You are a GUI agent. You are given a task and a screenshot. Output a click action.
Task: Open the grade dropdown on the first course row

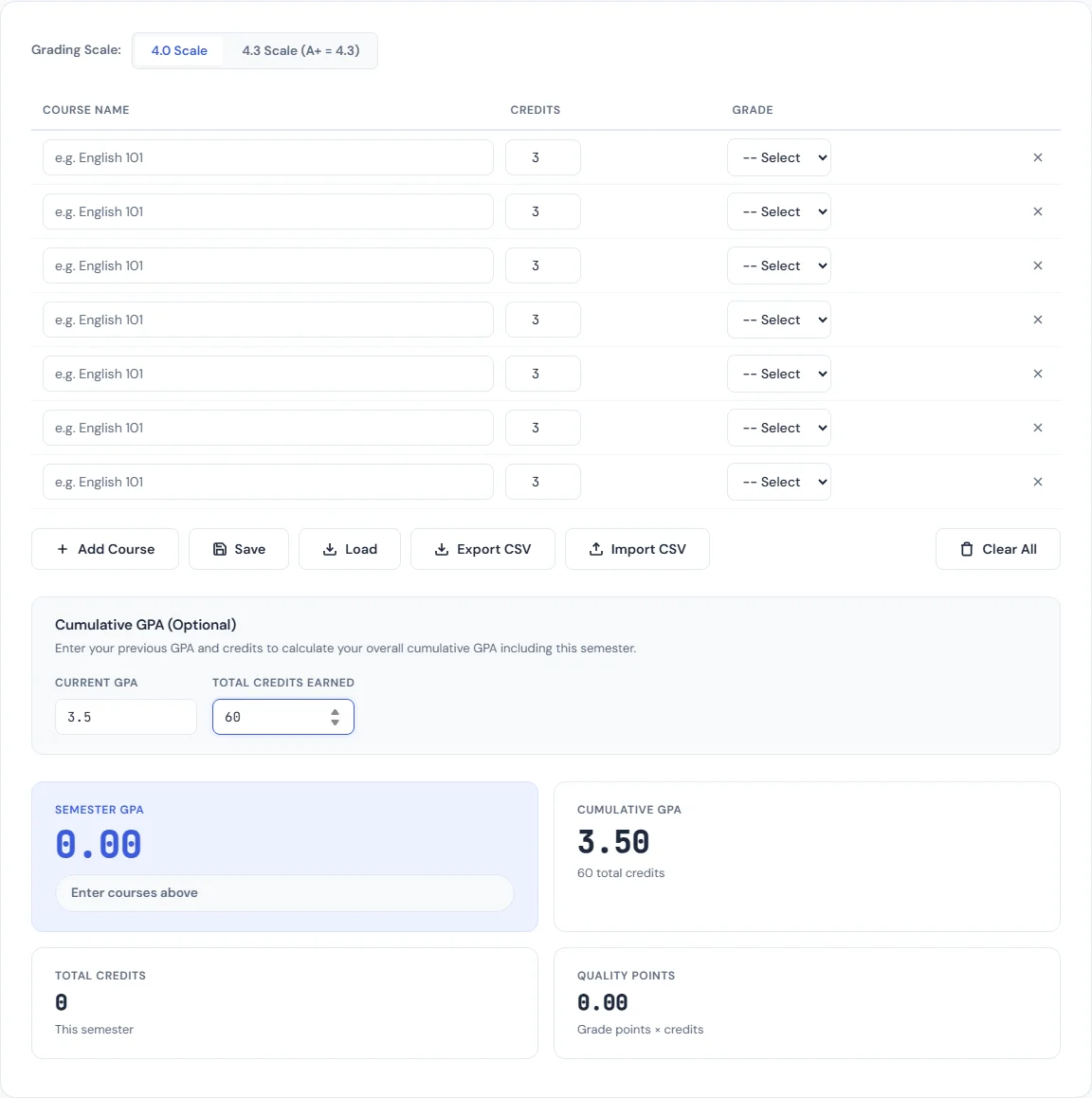pyautogui.click(x=778, y=157)
